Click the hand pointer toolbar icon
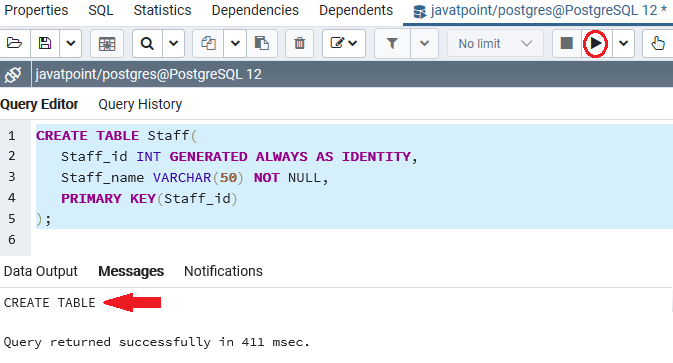Screen dimensions: 673x363 pyautogui.click(x=658, y=43)
